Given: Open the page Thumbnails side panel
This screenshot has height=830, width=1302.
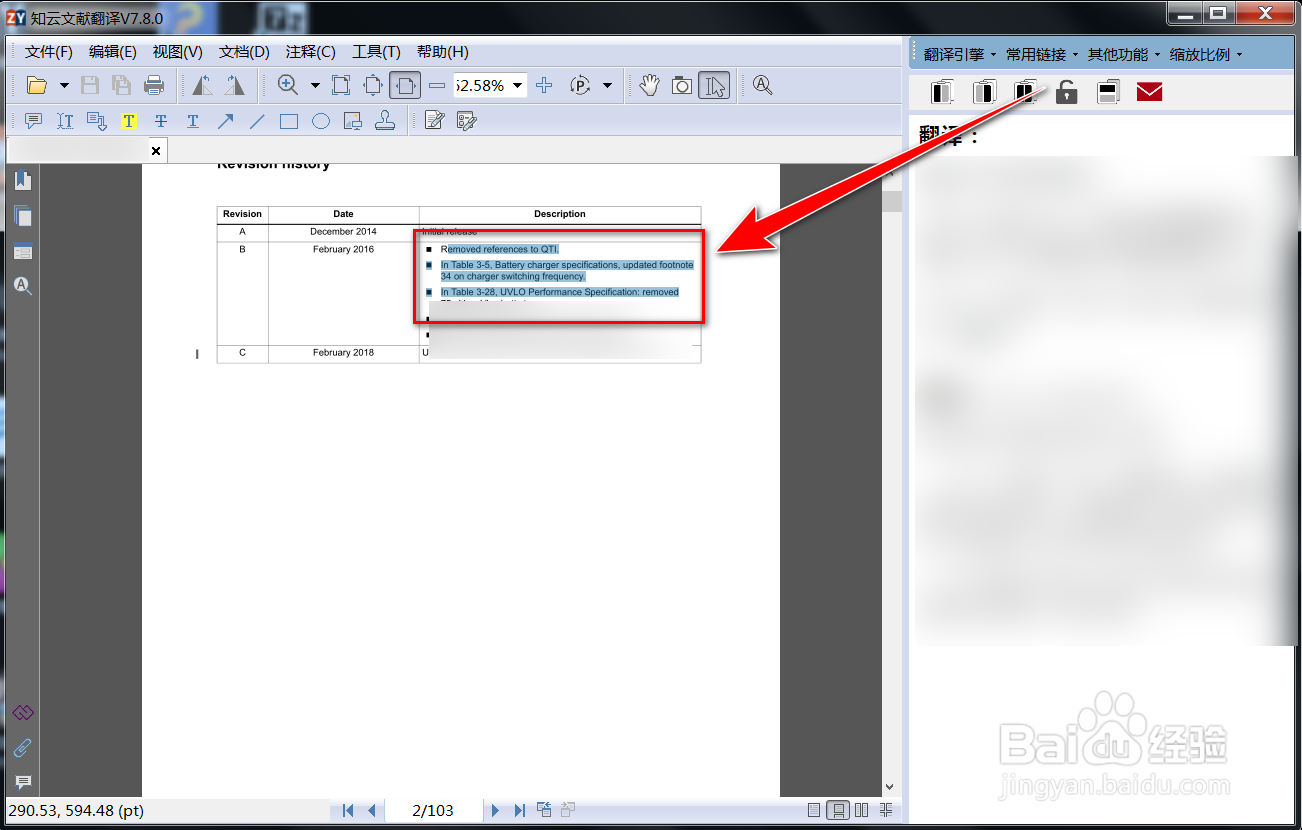Looking at the screenshot, I should coord(22,216).
